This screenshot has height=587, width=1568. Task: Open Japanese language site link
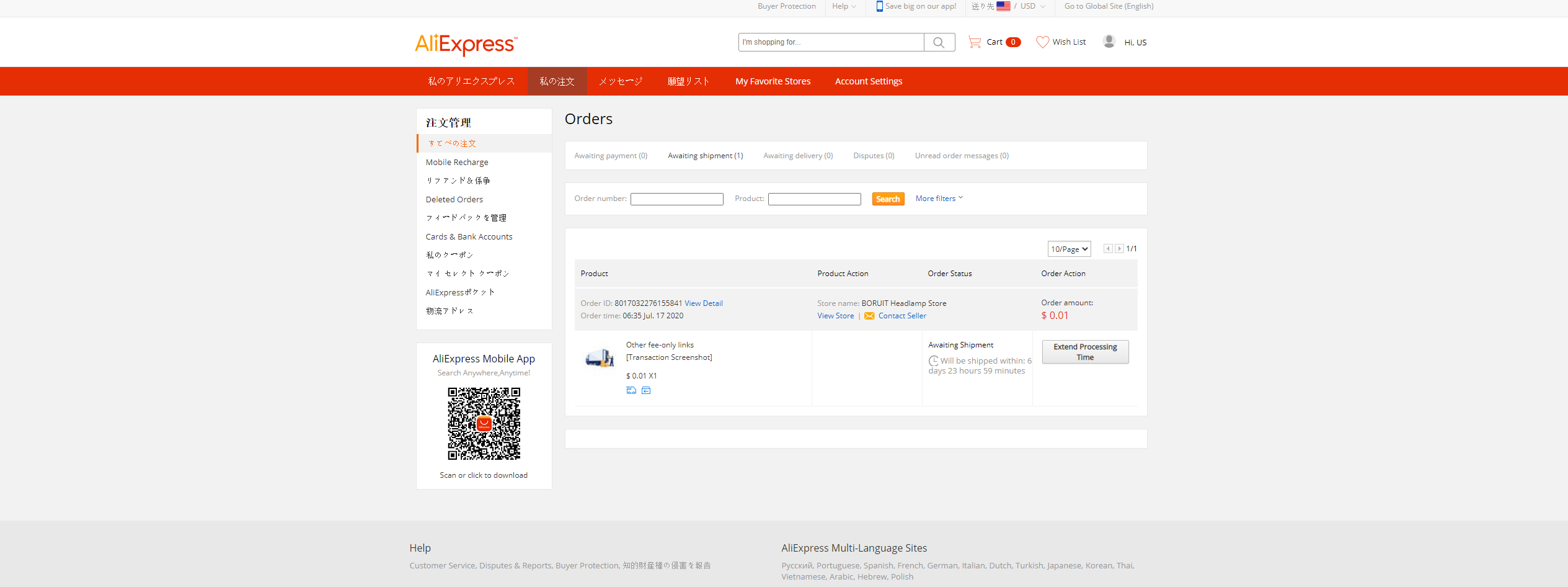pyautogui.click(x=1064, y=566)
